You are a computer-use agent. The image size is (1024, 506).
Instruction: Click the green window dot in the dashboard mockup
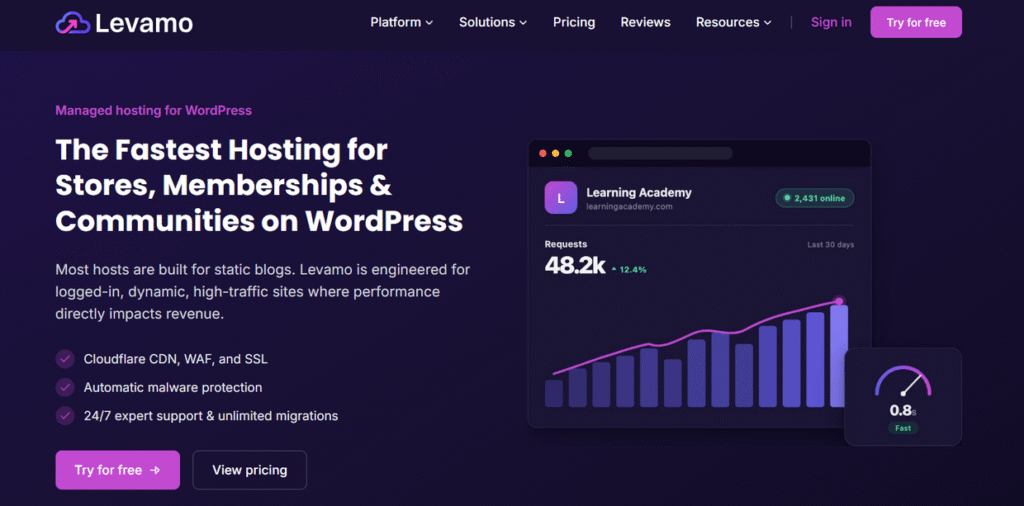(x=568, y=153)
